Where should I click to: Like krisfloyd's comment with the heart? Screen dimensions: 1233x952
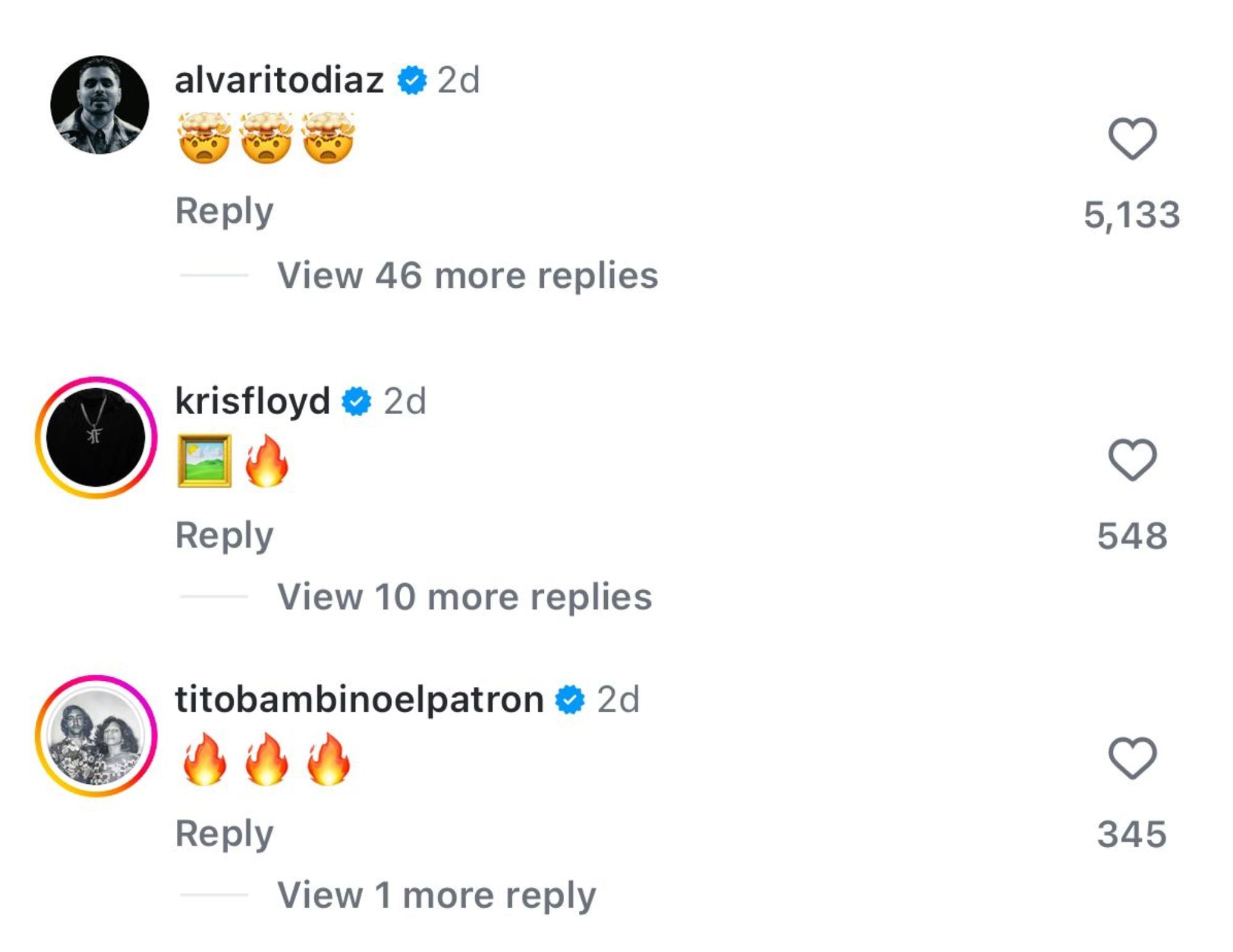[x=1132, y=460]
